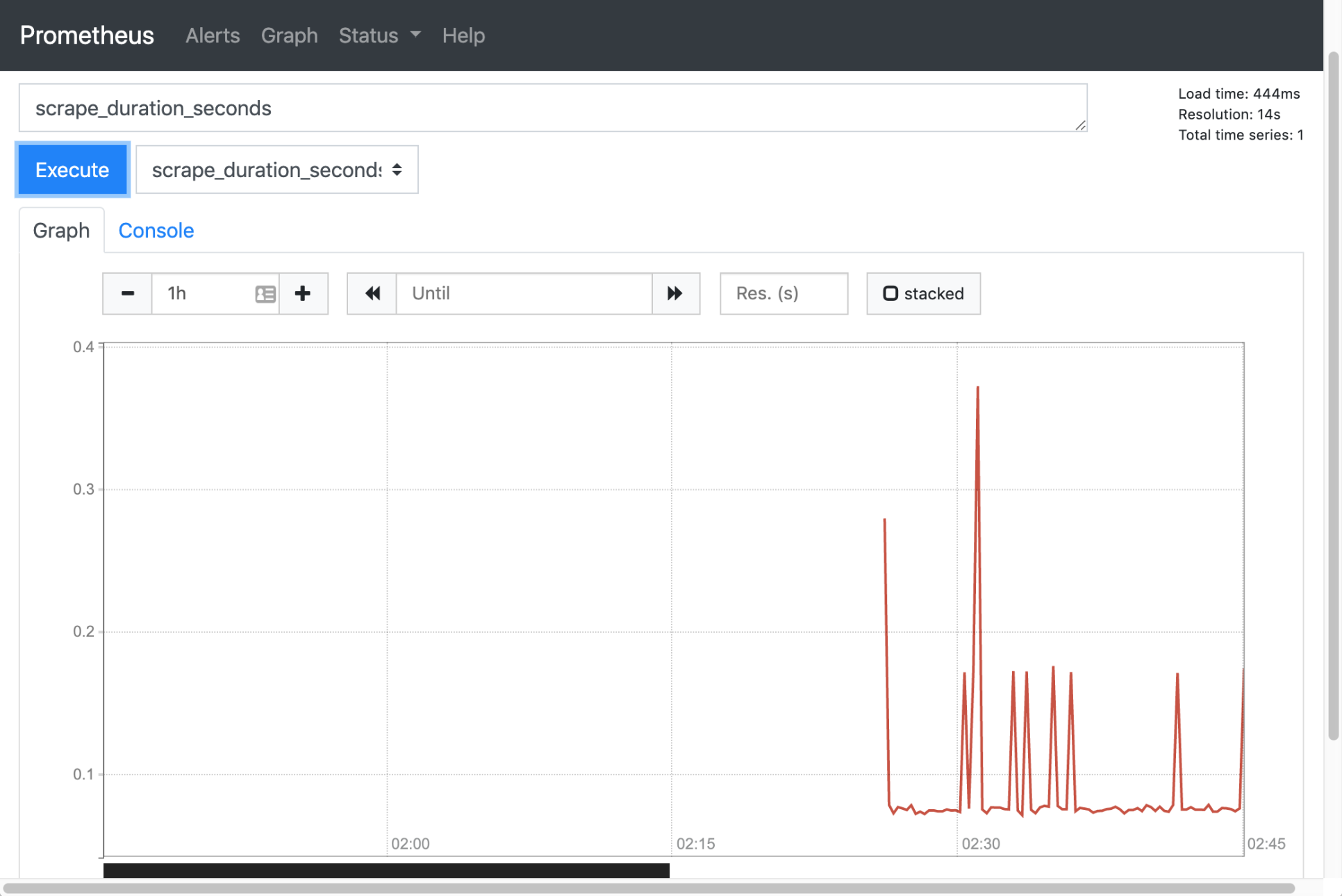Screen dimensions: 1342x896
Task: Go to Prometheus home link
Action: click(87, 35)
